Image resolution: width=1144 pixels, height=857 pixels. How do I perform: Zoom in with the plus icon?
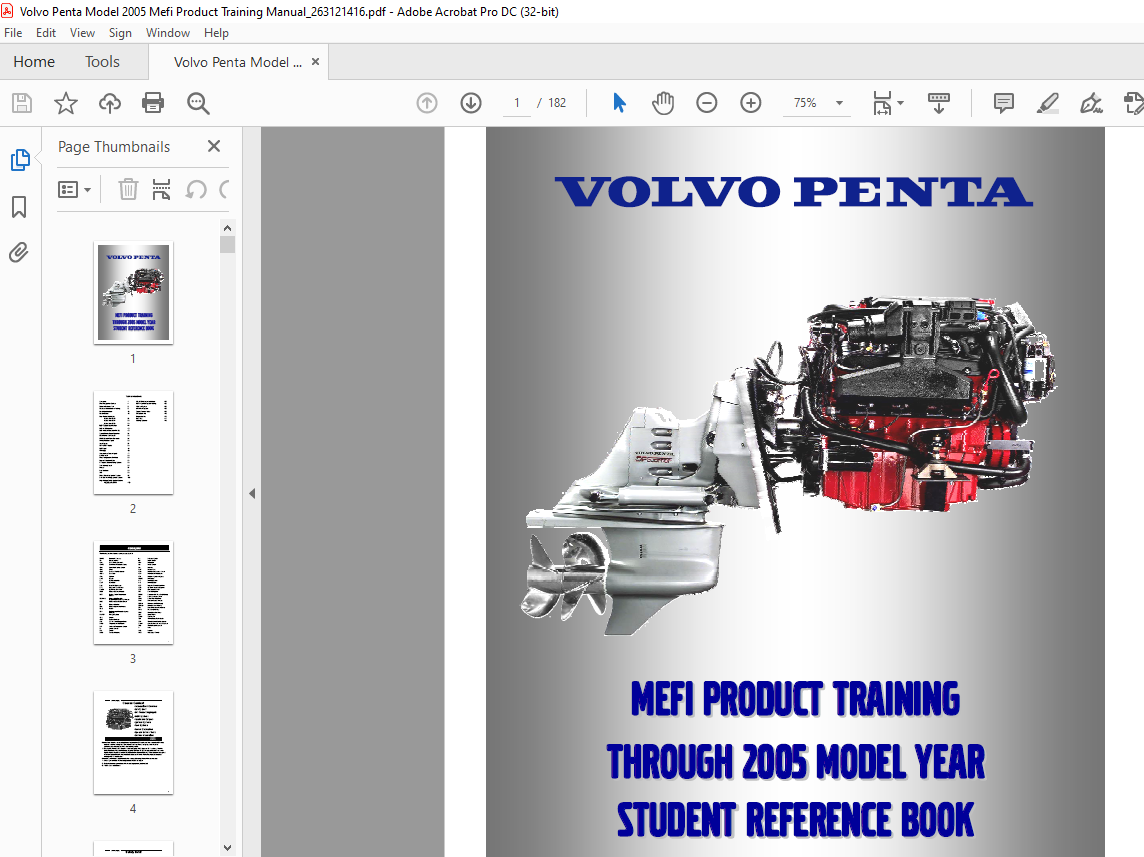coord(751,103)
